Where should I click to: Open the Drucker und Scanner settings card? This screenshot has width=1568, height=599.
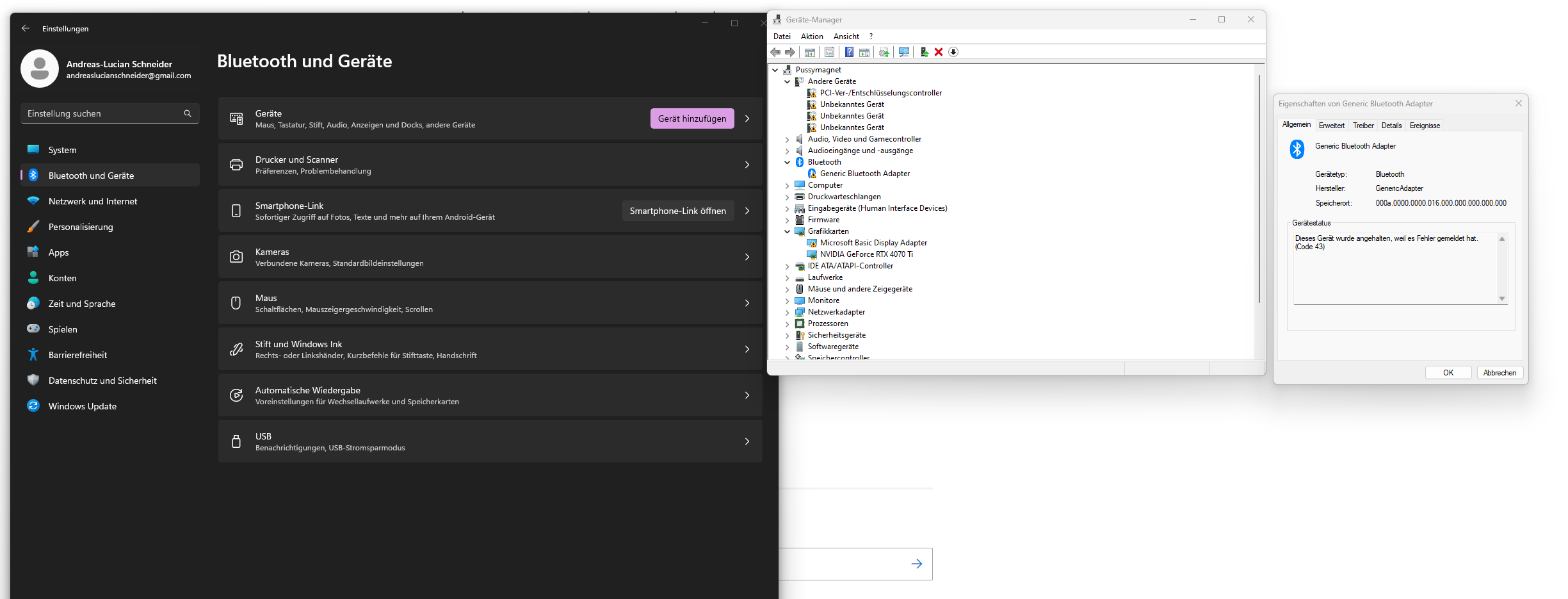490,165
